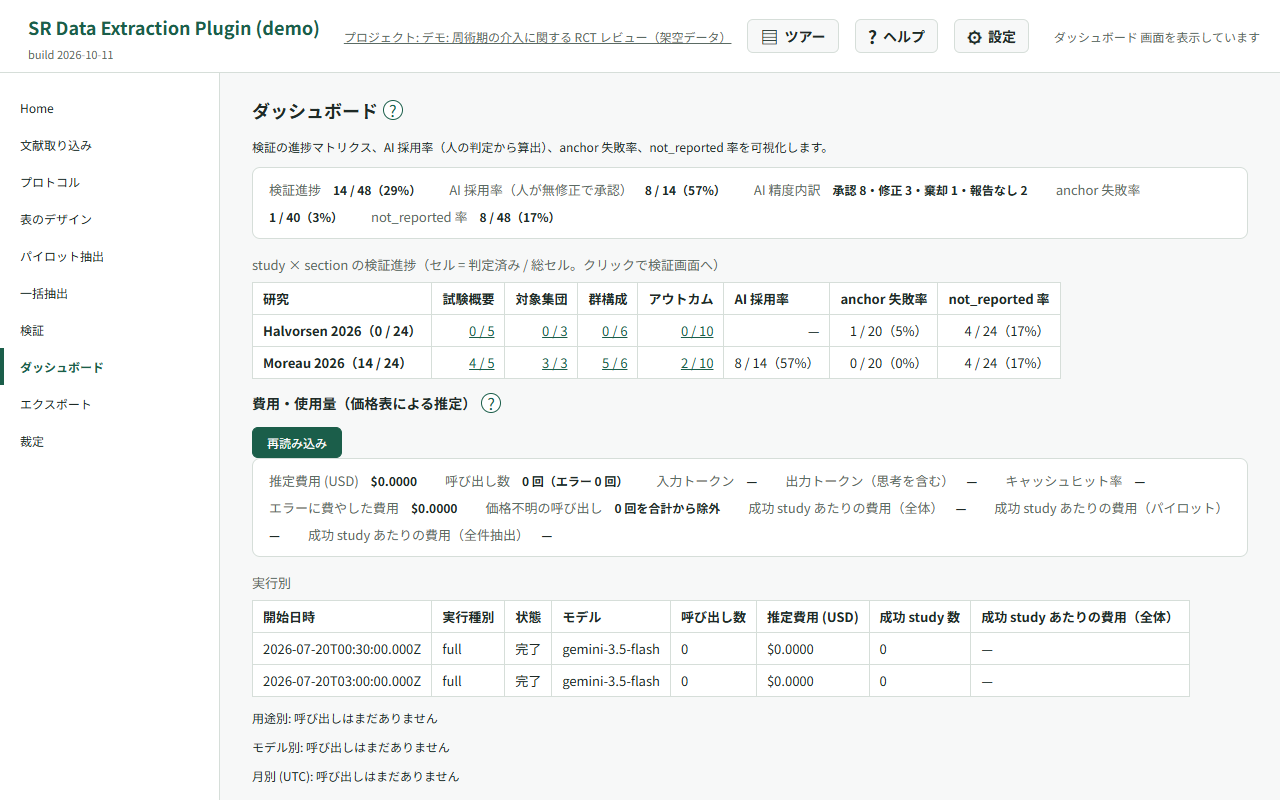The width and height of the screenshot is (1280, 800).
Task: Click Halvorsen anchor 失敗率 value 1 / 20（5%）
Action: coord(885,331)
